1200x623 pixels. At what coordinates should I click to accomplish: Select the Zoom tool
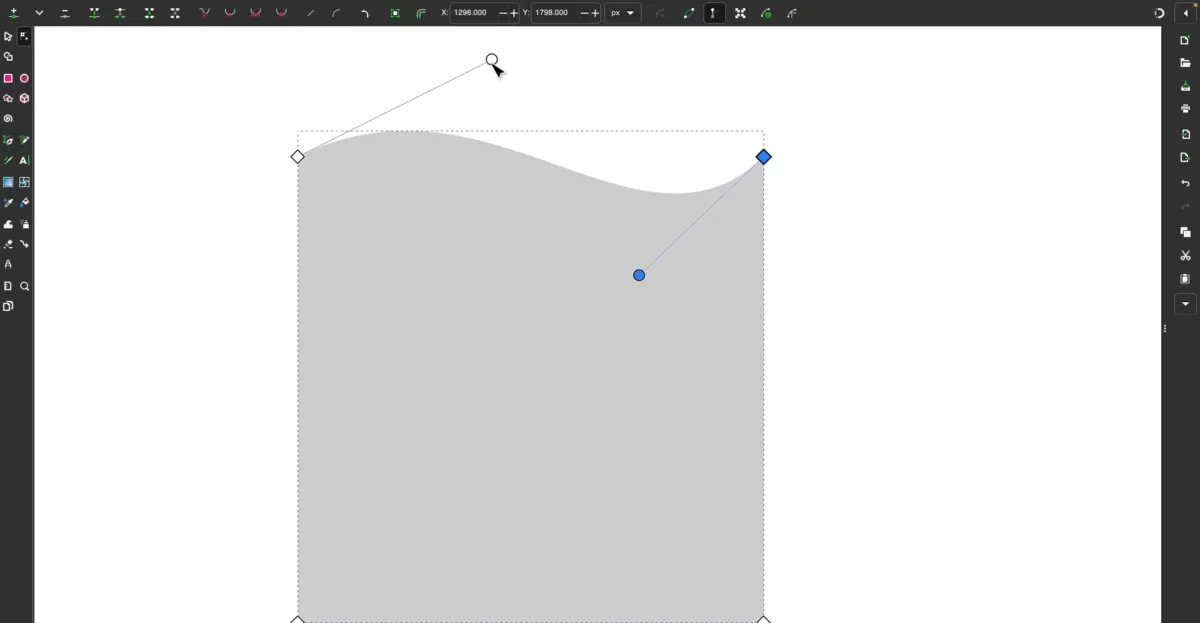pyautogui.click(x=25, y=285)
